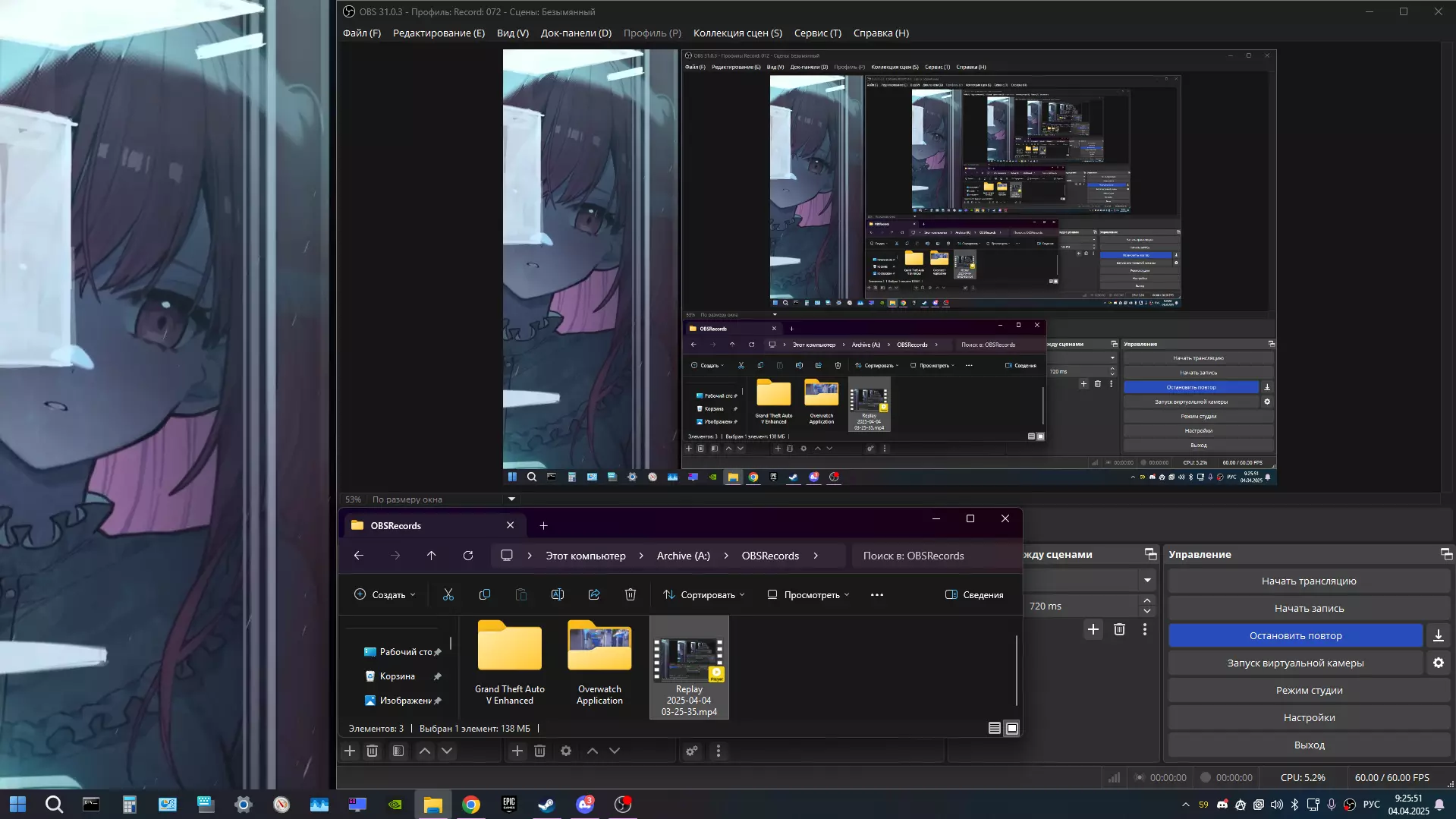Click the Share icon in Explorer toolbar
Viewport: 1456px width, 819px height.
click(x=594, y=595)
